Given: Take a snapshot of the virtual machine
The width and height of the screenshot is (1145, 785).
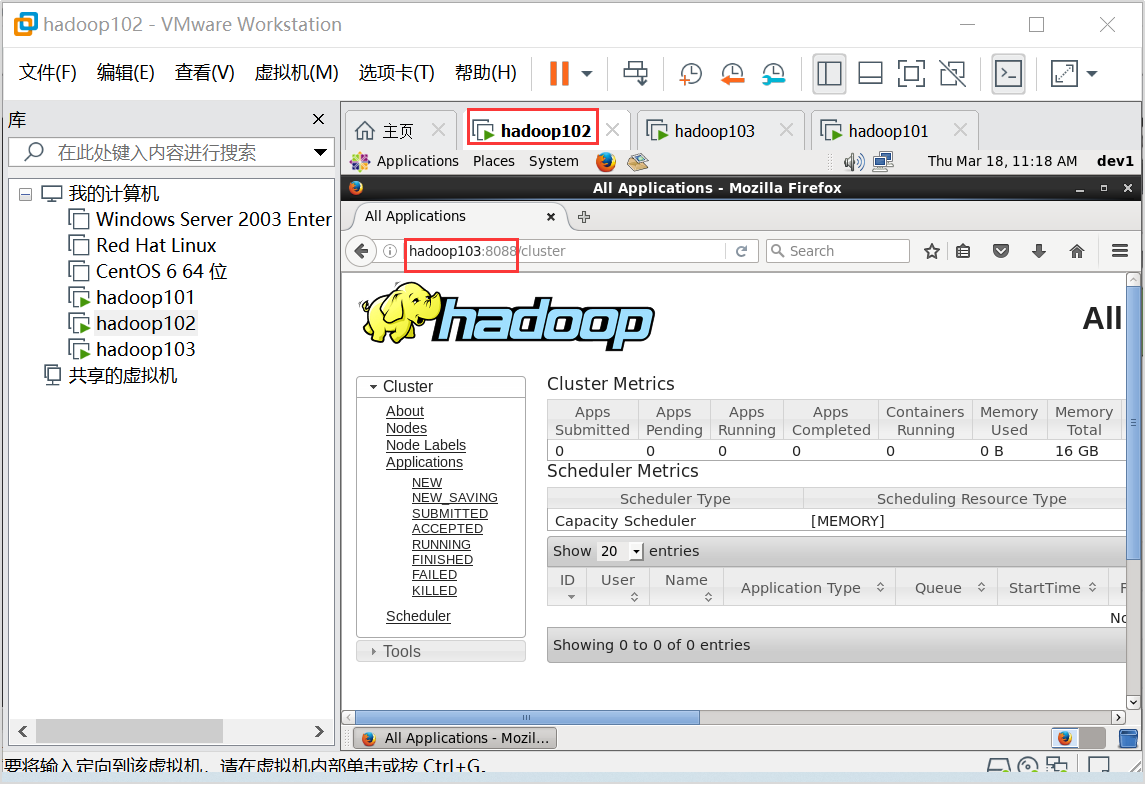Looking at the screenshot, I should 690,73.
